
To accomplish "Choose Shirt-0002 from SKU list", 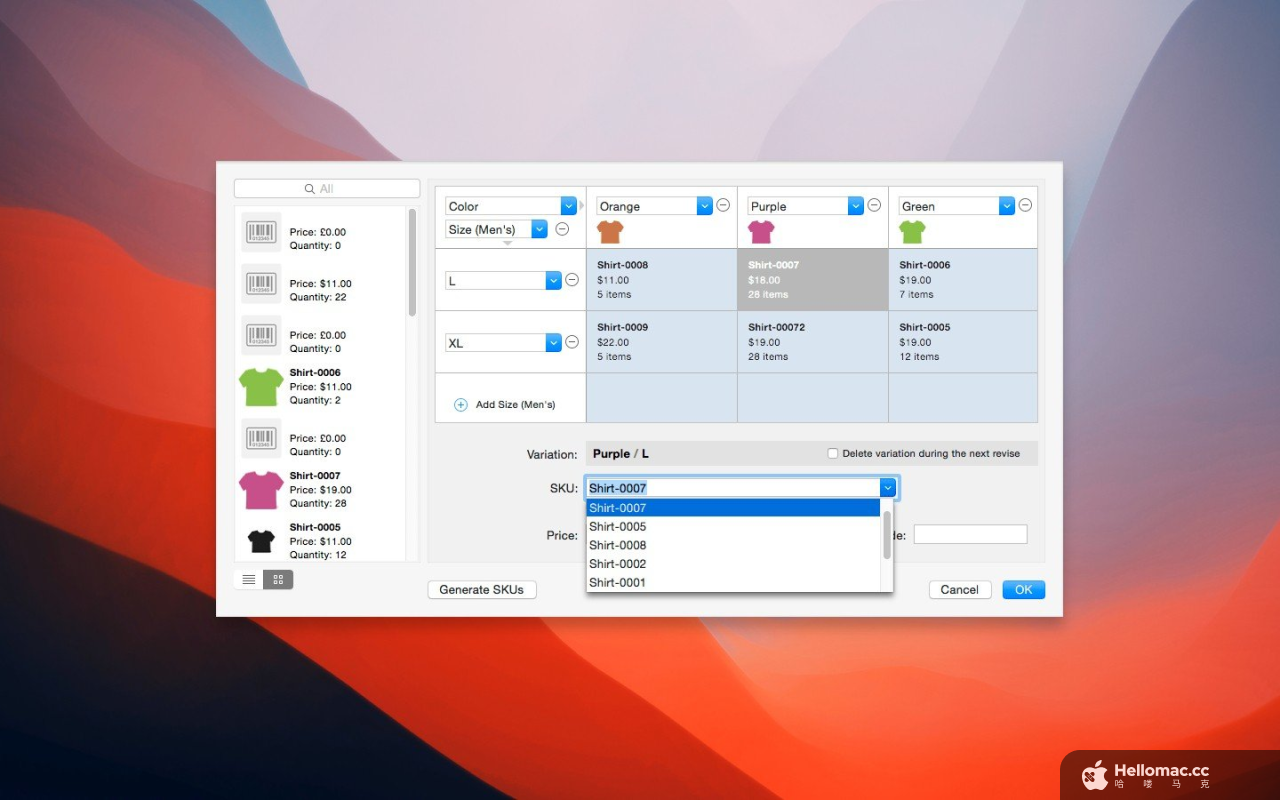I will [x=733, y=563].
